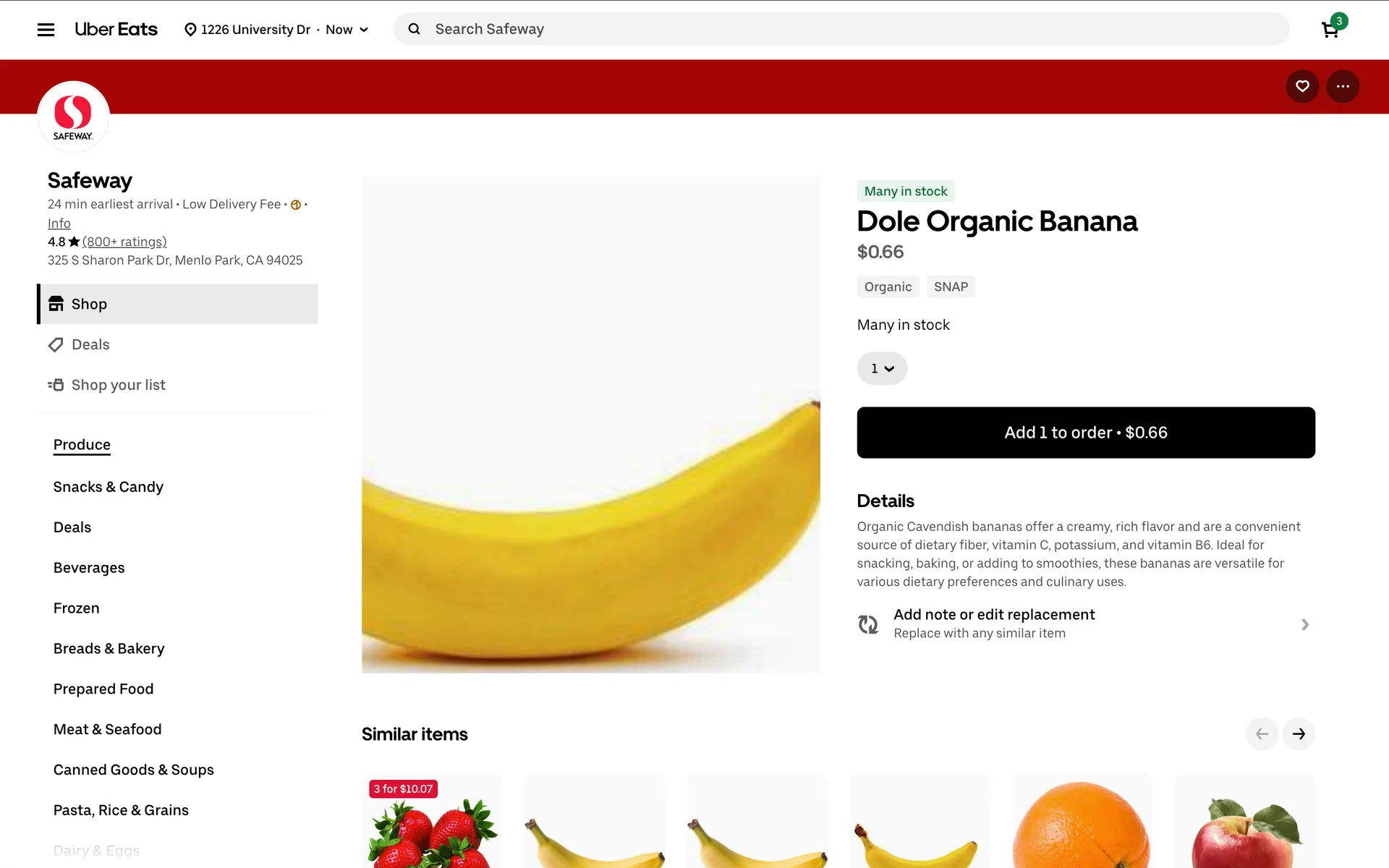Open the three-dot more options menu

[x=1343, y=86]
